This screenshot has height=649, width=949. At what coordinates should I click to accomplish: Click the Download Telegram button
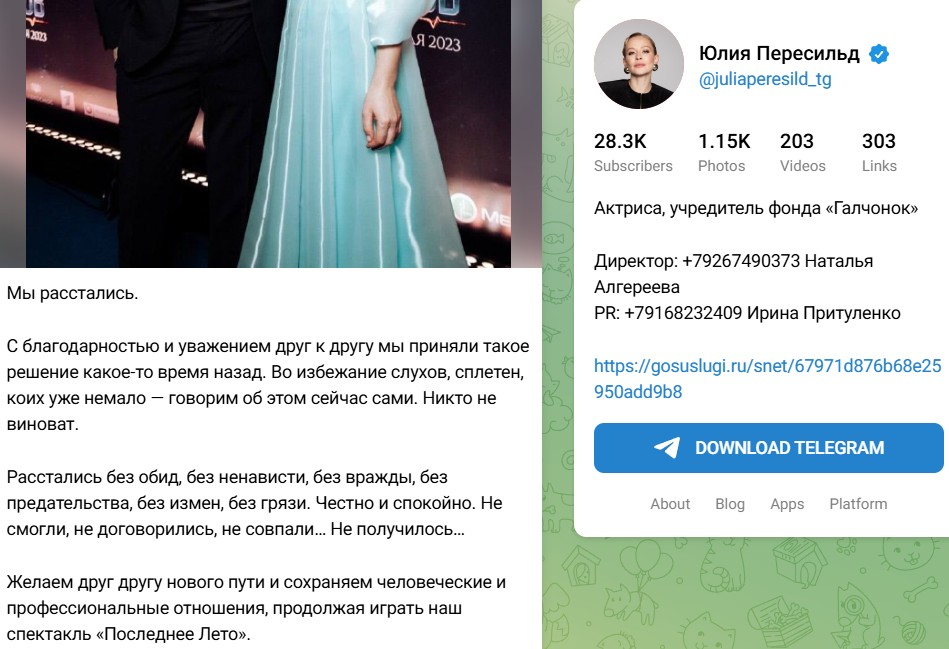pos(769,448)
